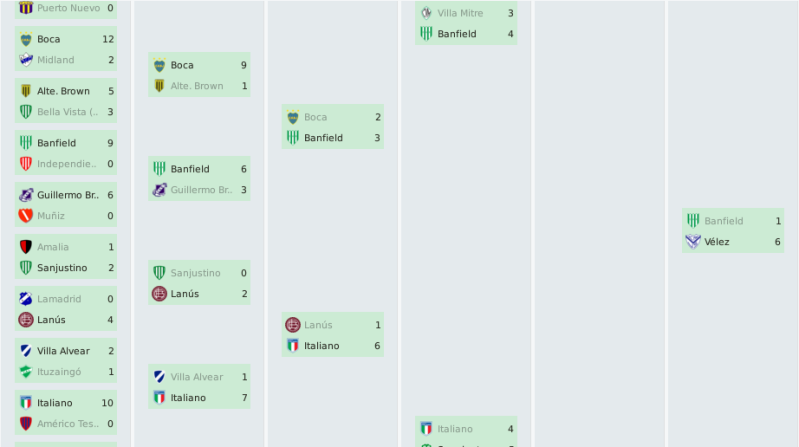Click Vélez crest in the final match
This screenshot has height=447, width=799.
point(693,242)
